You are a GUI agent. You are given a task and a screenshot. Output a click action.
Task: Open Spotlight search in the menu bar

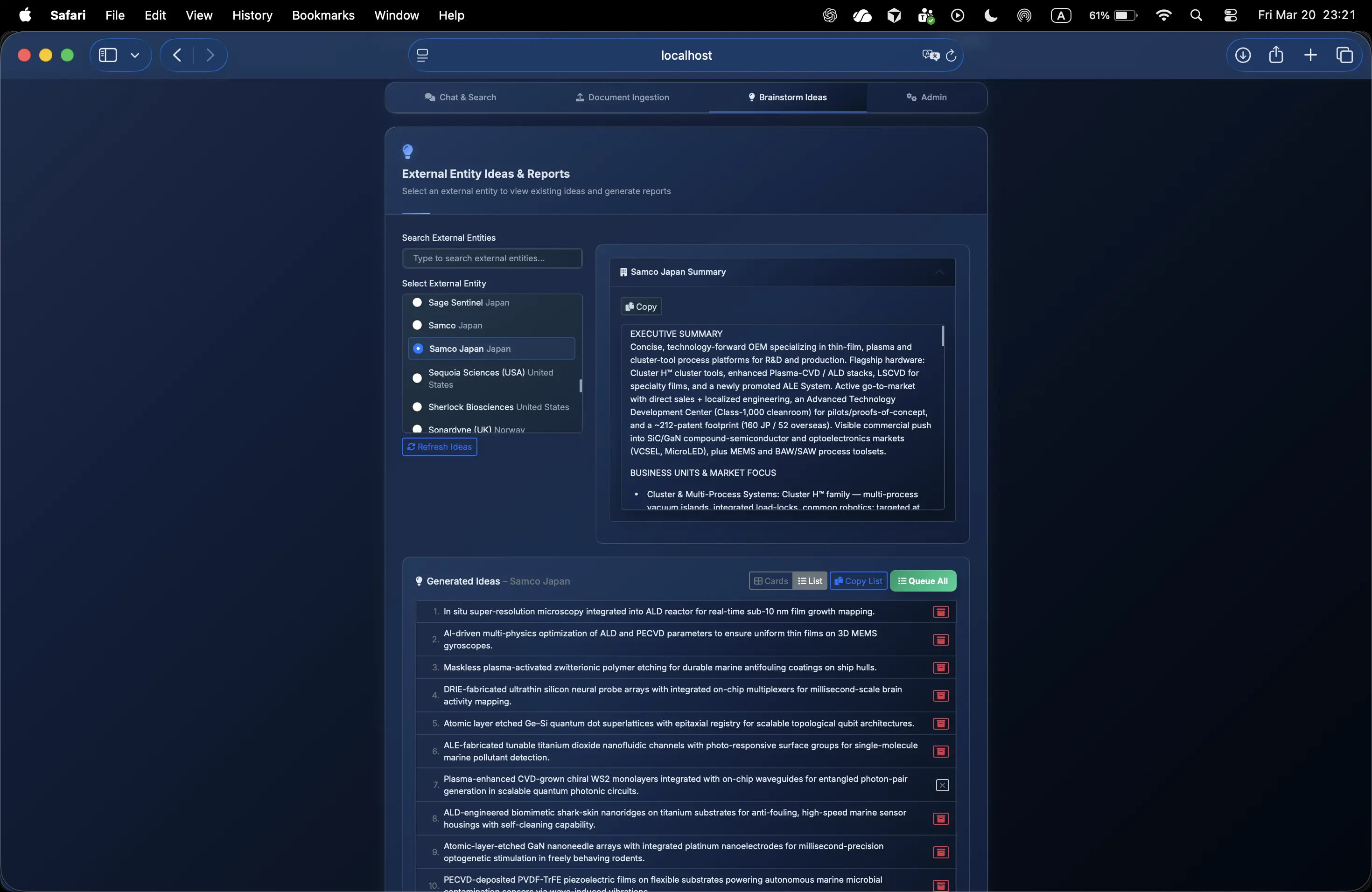point(1196,15)
